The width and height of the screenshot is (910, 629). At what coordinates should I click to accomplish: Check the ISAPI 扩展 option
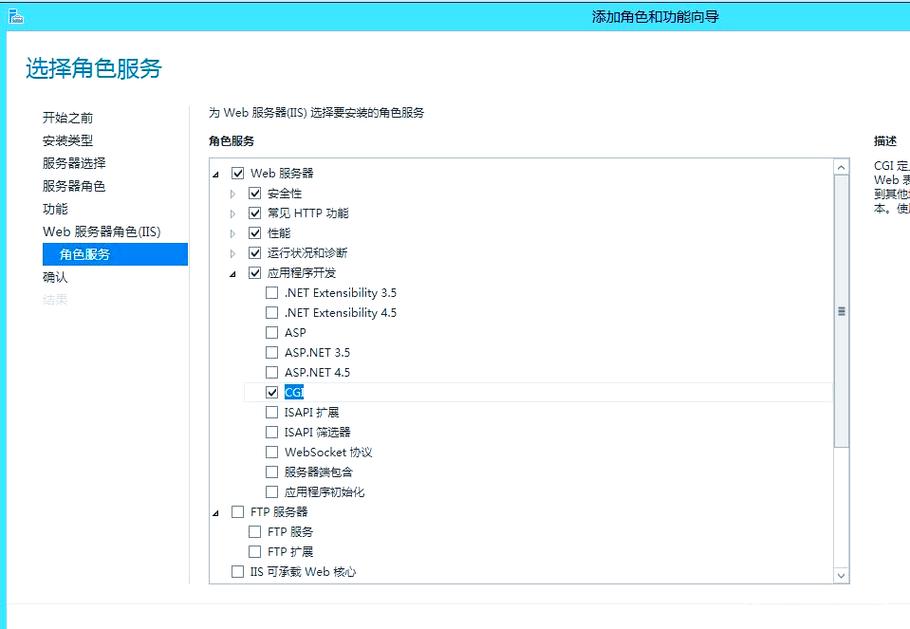pos(271,412)
